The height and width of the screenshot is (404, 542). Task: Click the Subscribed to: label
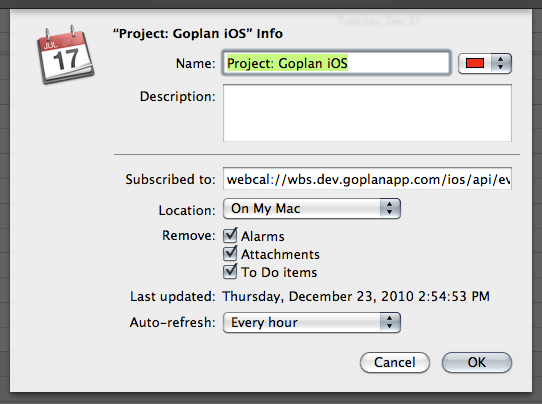coord(170,179)
